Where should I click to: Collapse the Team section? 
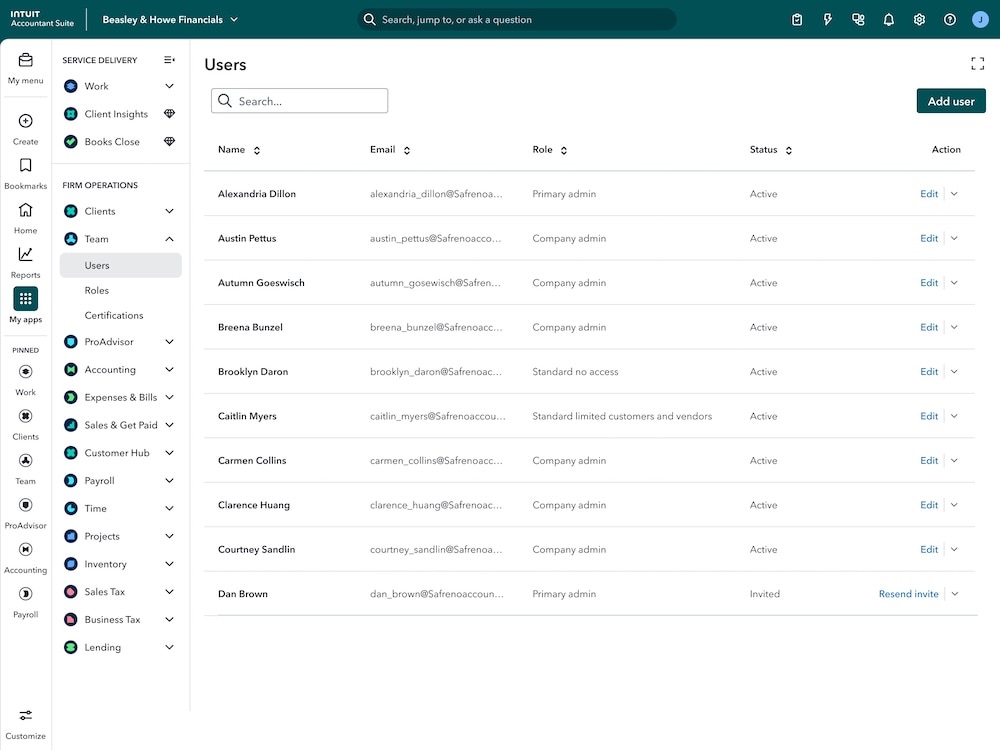tap(169, 239)
